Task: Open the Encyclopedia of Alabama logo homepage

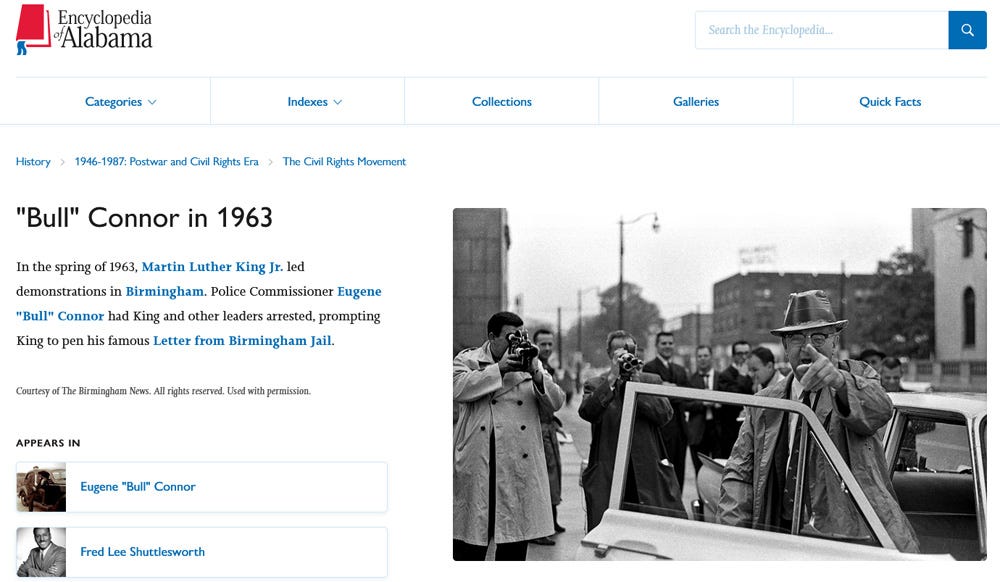Action: tap(84, 29)
